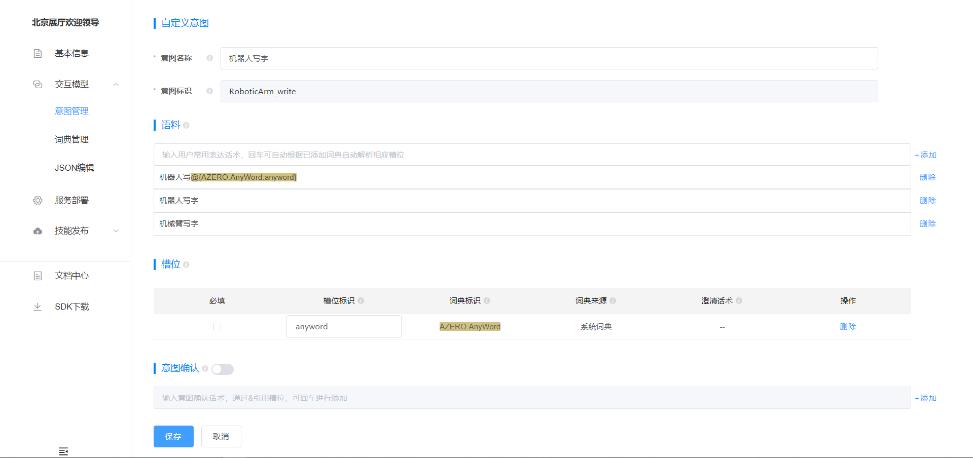Screen dimensions: 973x458
Task: Click the help icon next to 意图确认
Action: tap(205, 369)
